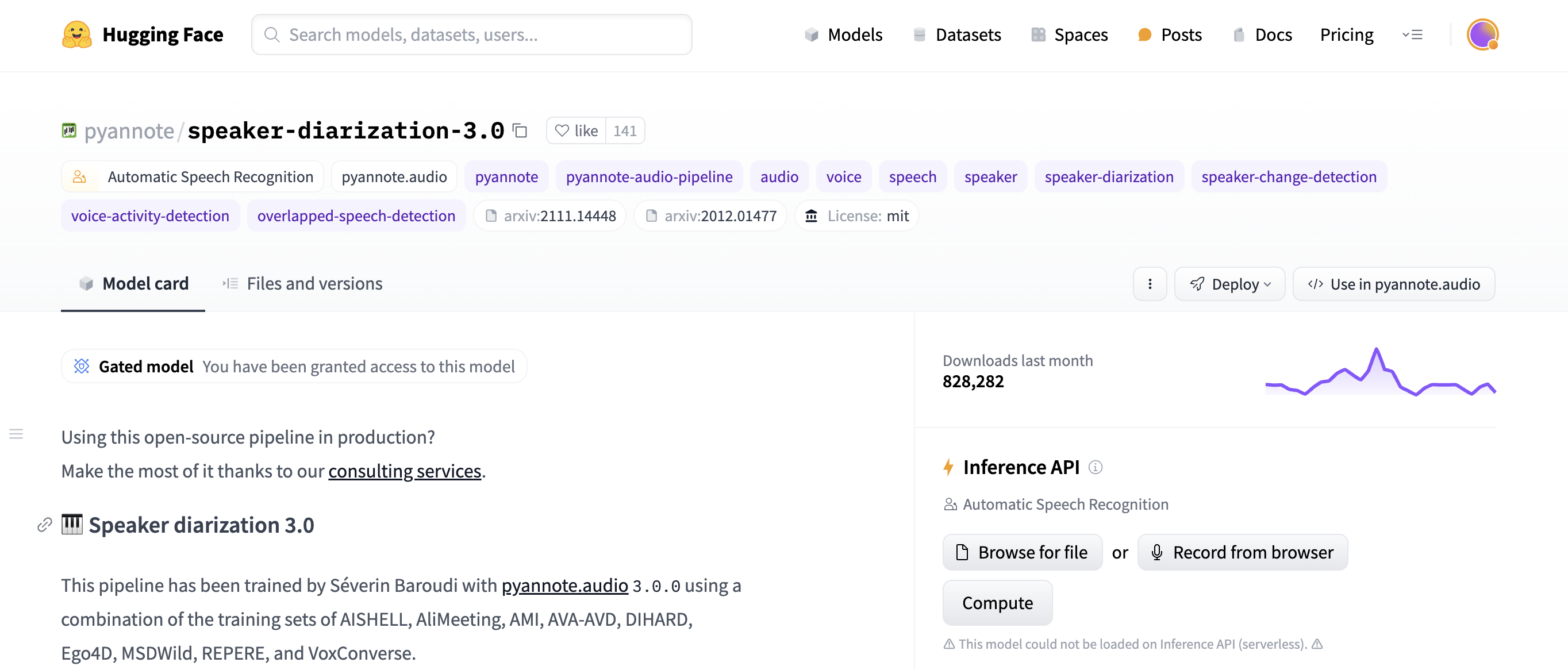Click the heading anchor link icon

[x=44, y=525]
